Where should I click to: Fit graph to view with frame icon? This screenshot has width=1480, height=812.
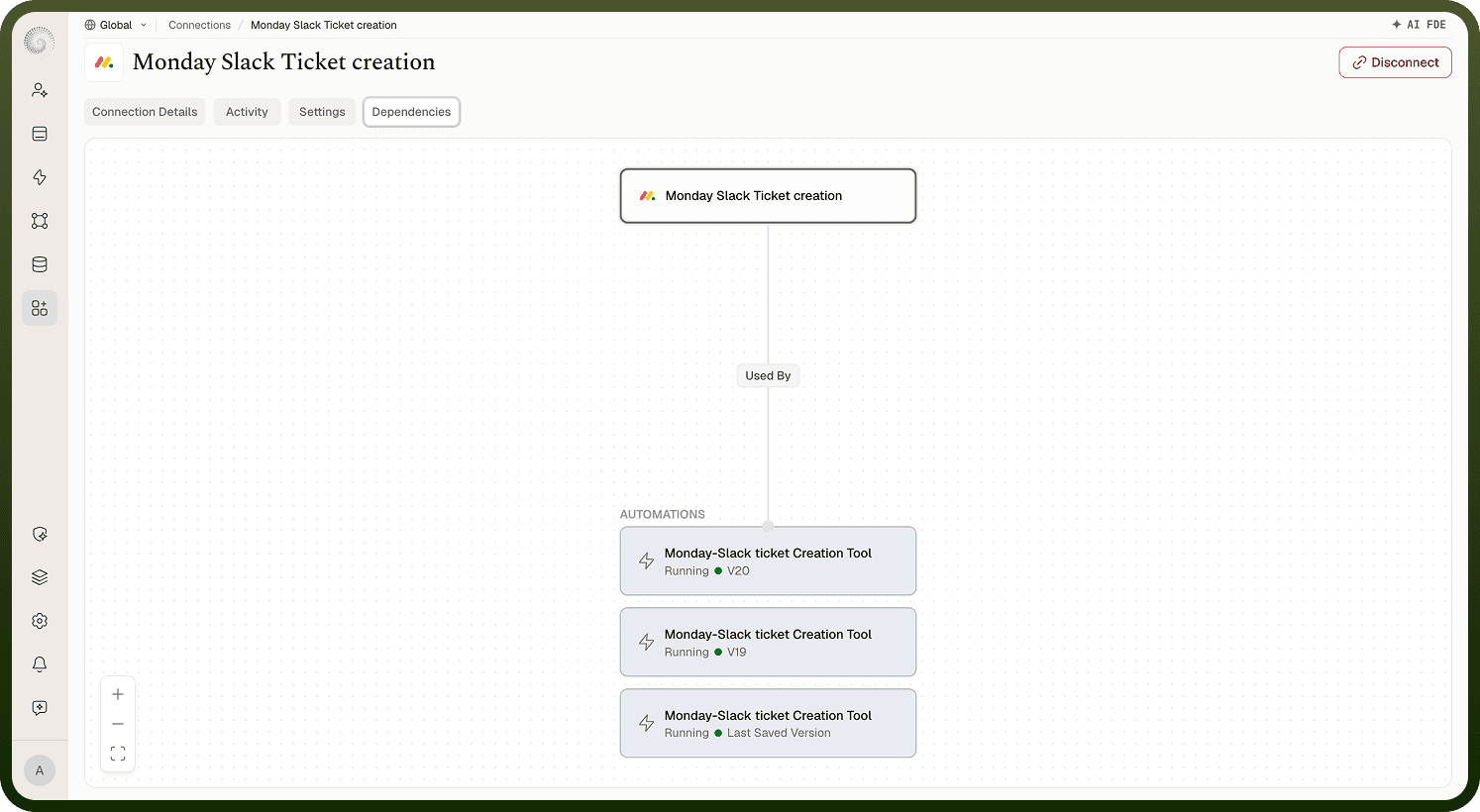(118, 754)
